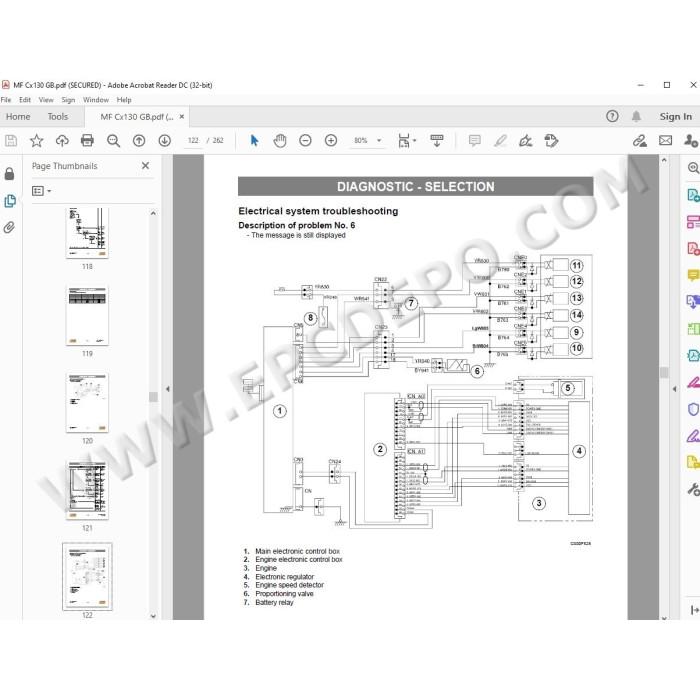The image size is (700, 700).
Task: Expand the right pane with bottom arrow
Action: [695, 610]
